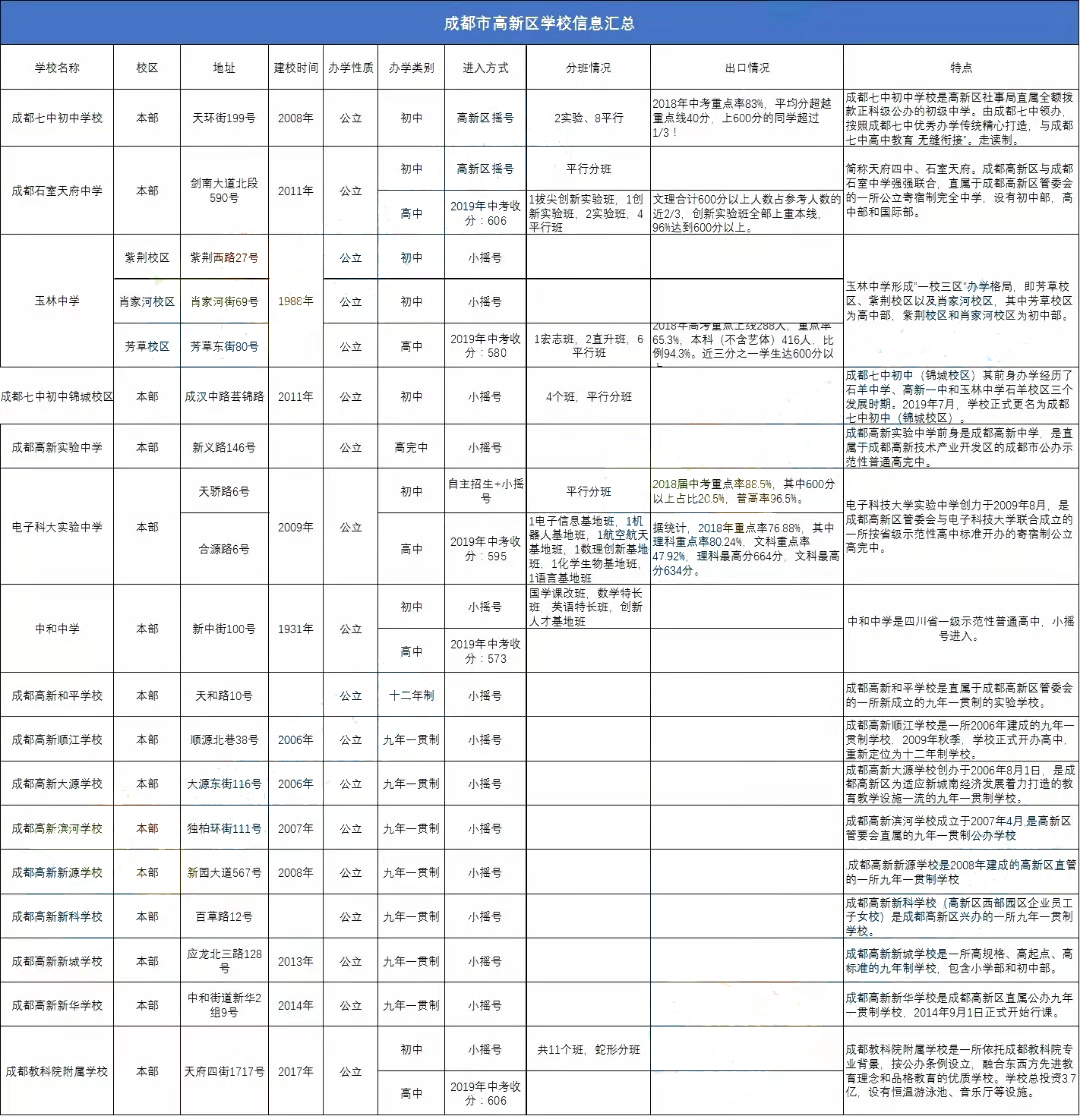The image size is (1080, 1116).
Task: Click the 高新区摇号 entry method cell
Action: click(484, 114)
